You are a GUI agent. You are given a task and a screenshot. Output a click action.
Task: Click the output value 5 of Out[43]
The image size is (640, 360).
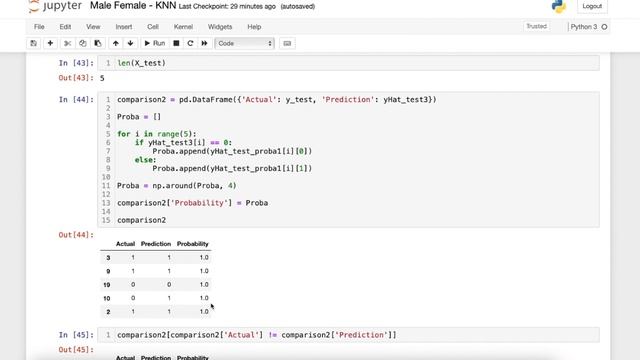coord(102,78)
